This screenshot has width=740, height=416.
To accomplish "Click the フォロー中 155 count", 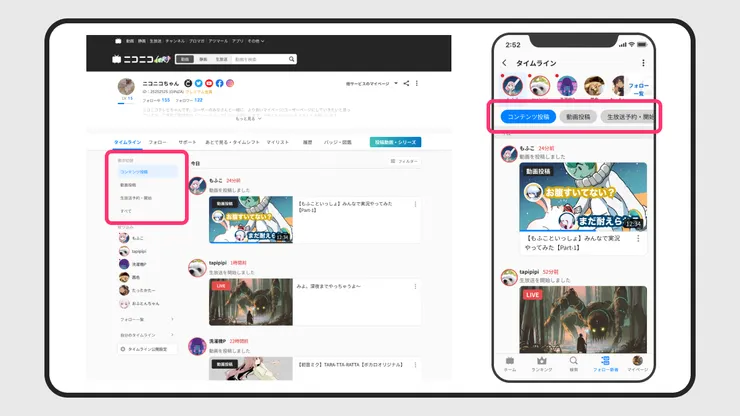I will tap(156, 101).
